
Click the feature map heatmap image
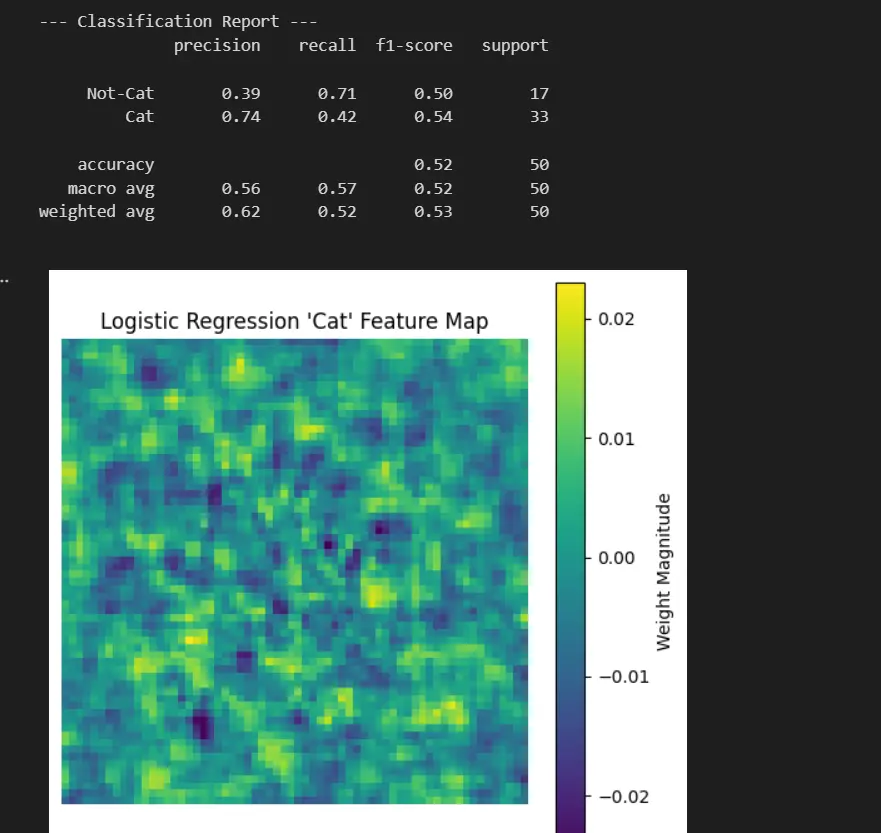pos(294,571)
